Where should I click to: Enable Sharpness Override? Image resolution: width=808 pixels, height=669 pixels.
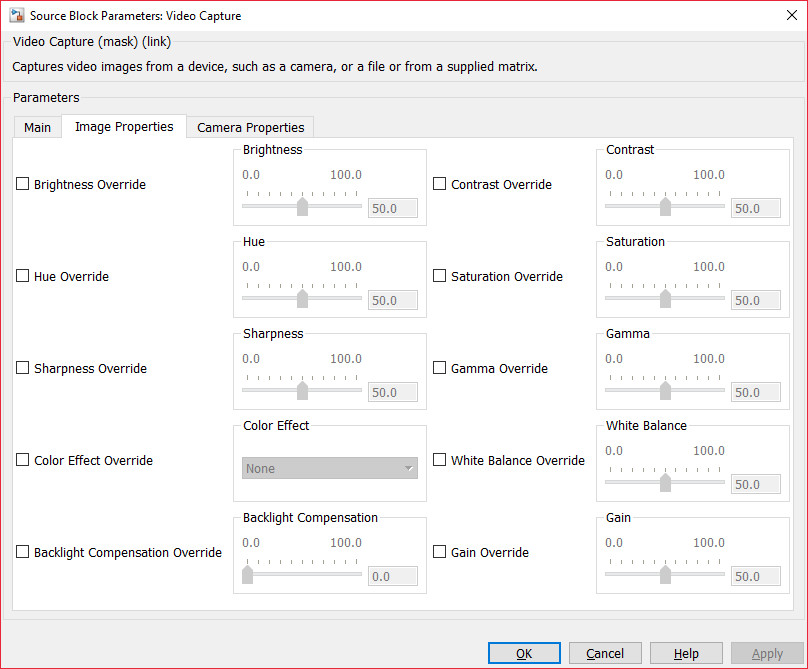click(23, 368)
